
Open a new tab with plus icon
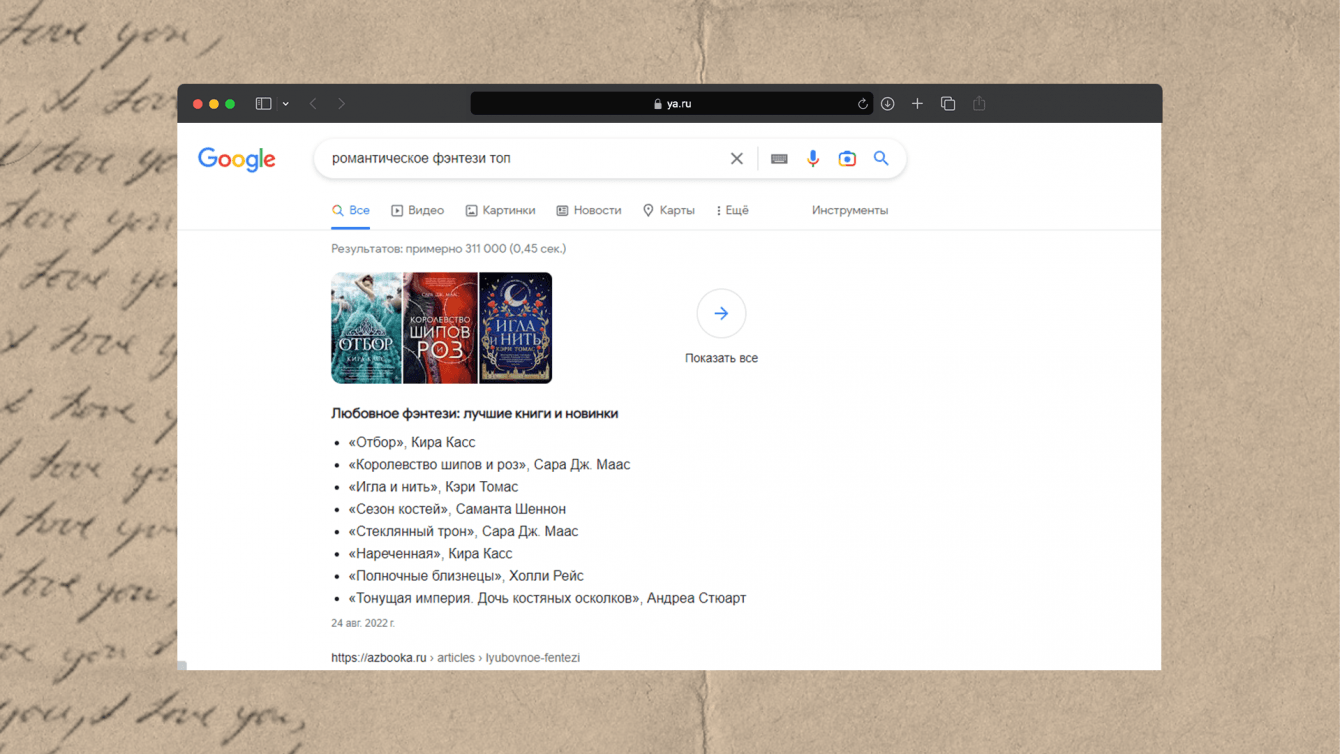point(917,104)
